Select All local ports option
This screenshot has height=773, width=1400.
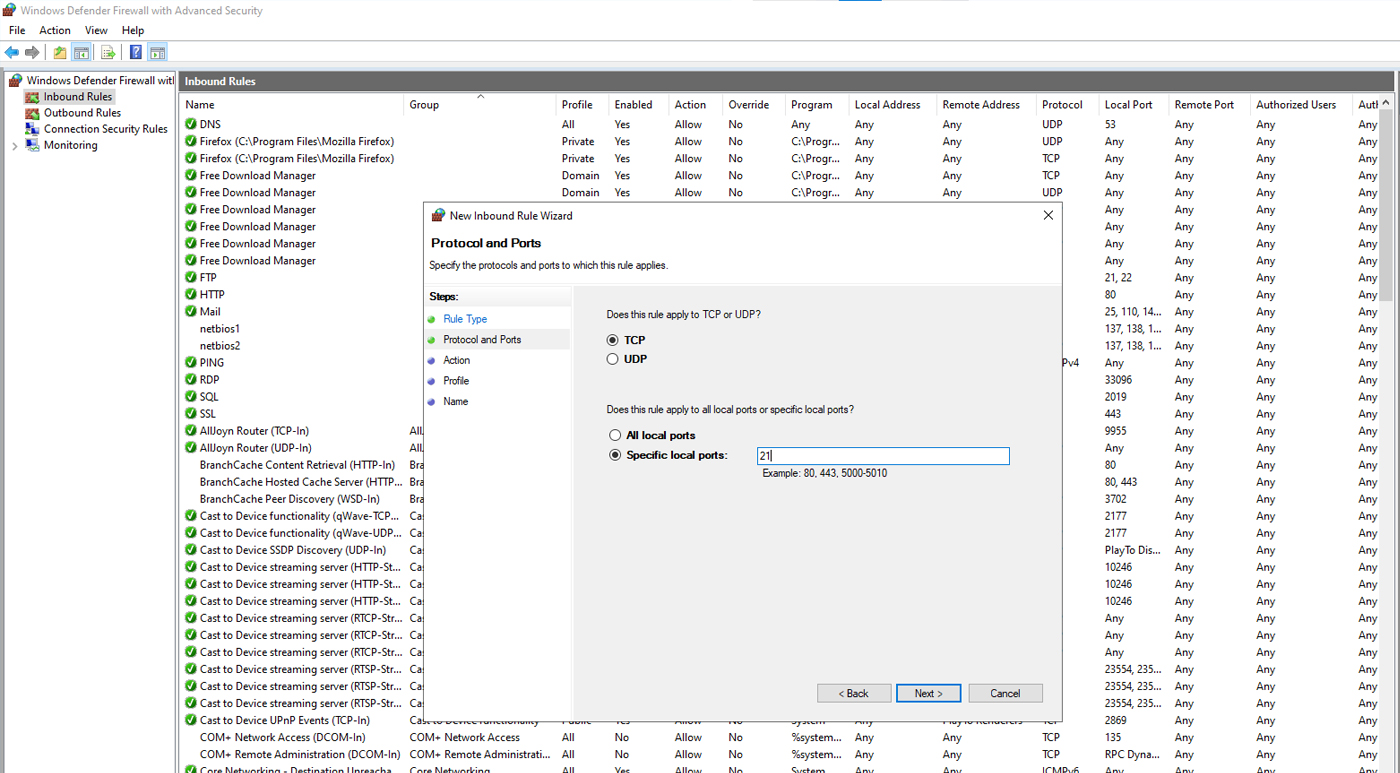(615, 435)
